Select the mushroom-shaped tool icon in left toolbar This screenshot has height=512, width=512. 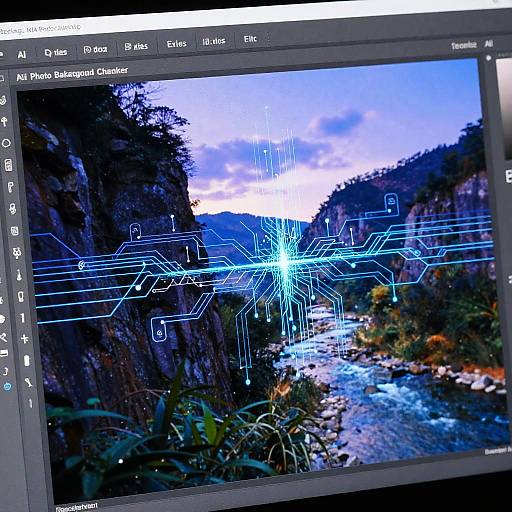(5, 121)
